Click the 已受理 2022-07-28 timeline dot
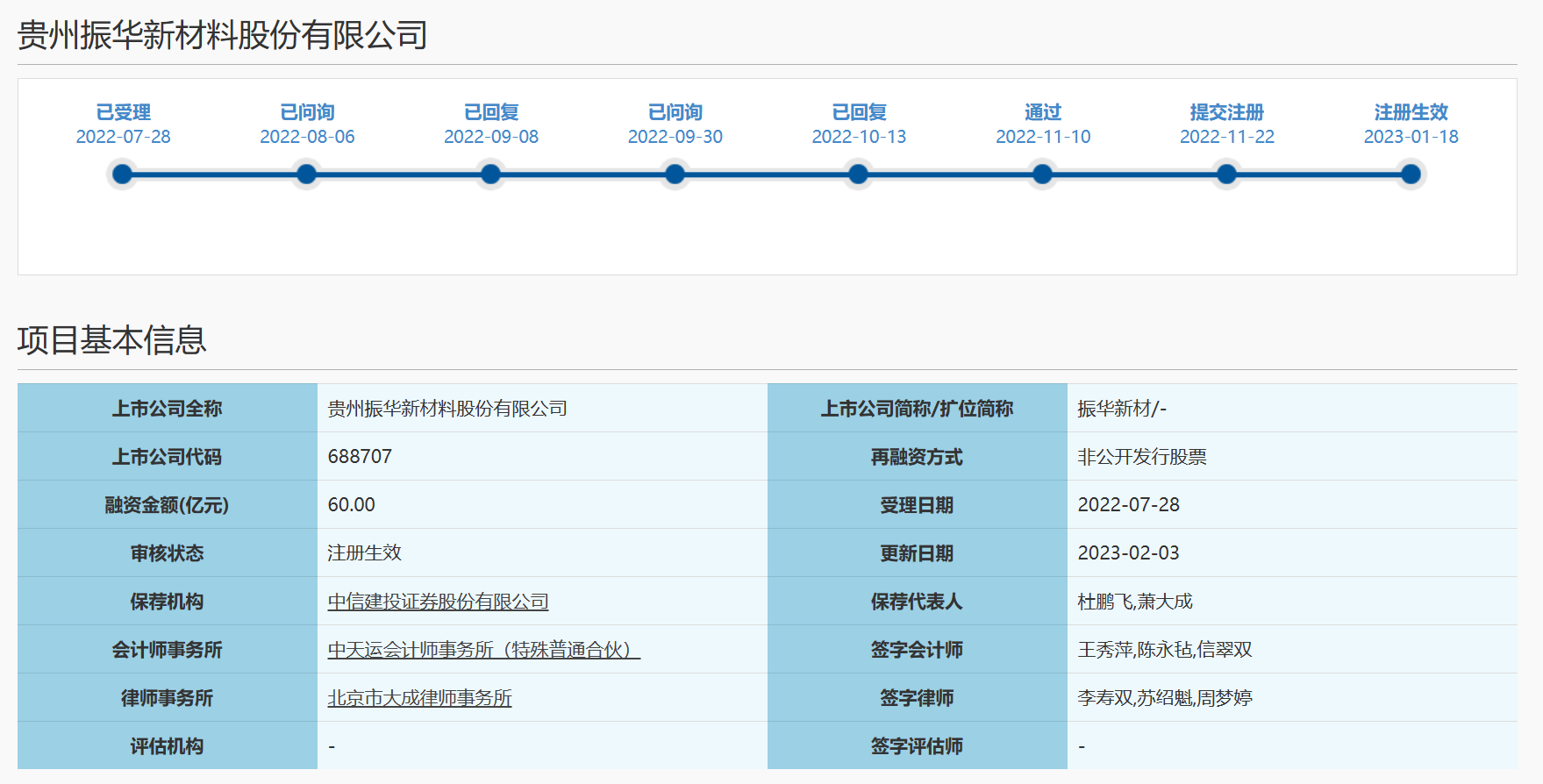Viewport: 1543px width, 784px height. (x=123, y=175)
